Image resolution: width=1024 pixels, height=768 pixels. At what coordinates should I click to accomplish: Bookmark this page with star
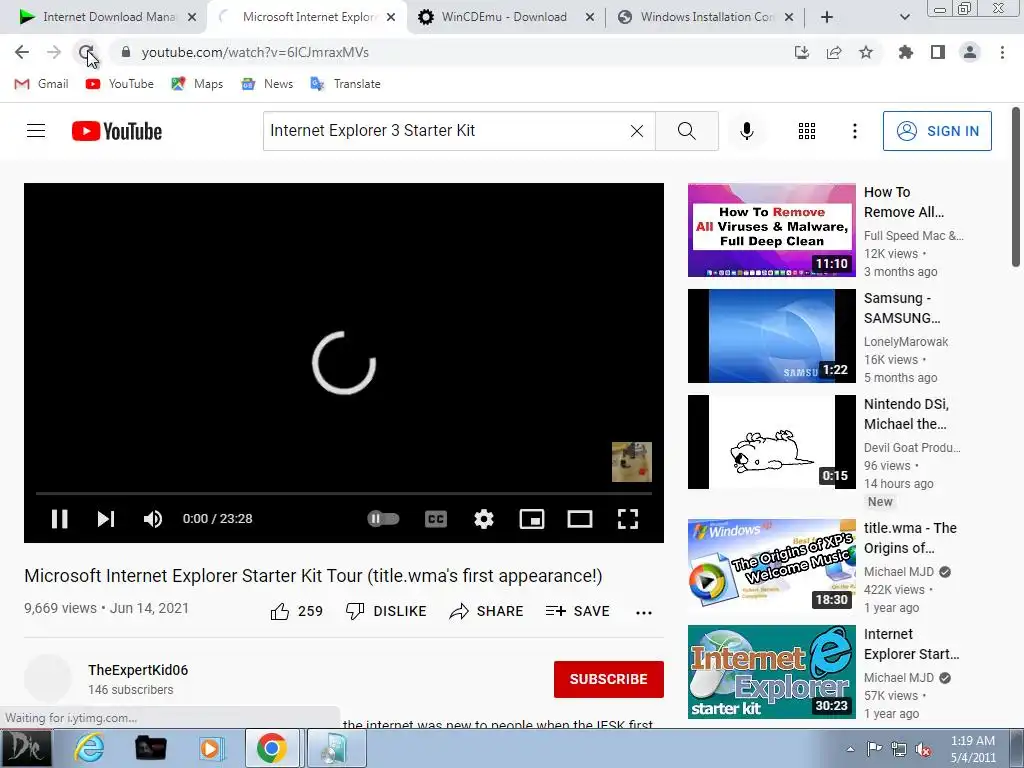[x=866, y=52]
